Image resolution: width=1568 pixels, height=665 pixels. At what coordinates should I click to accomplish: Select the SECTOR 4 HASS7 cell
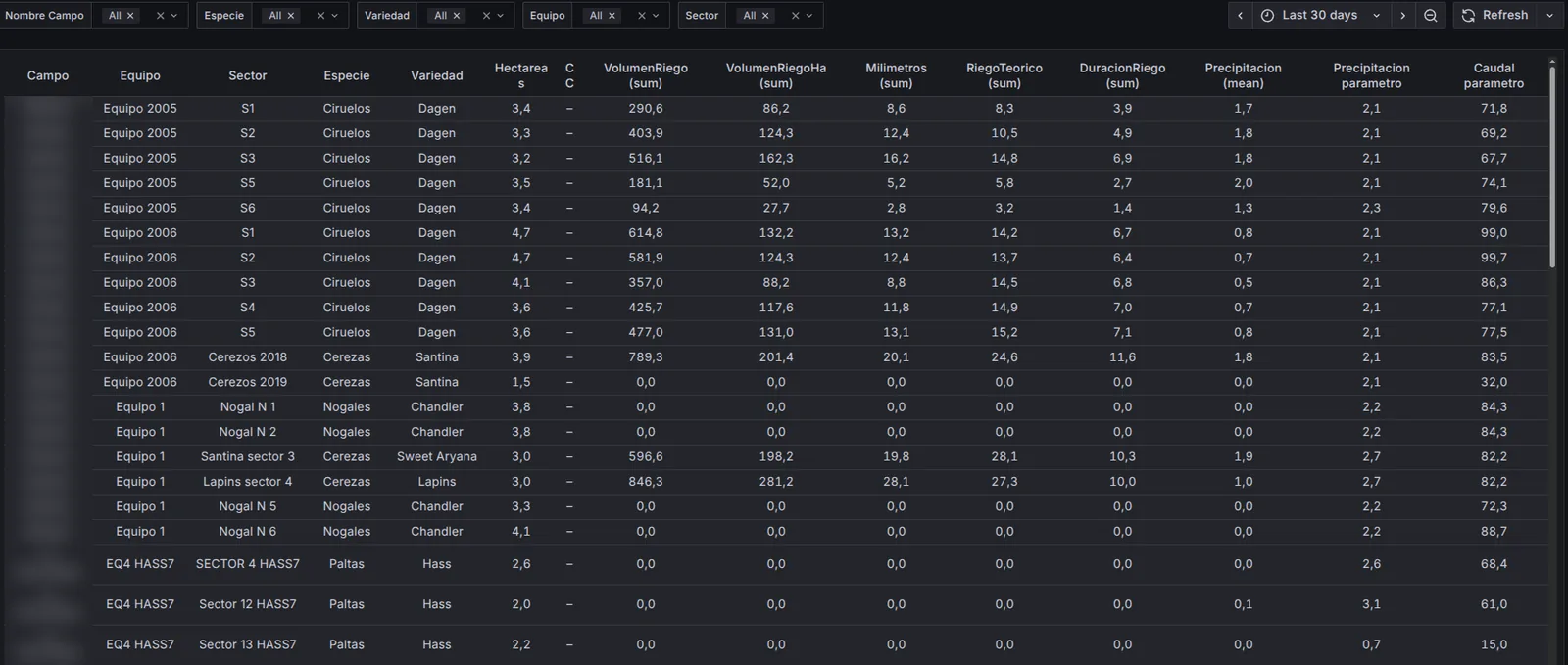248,564
